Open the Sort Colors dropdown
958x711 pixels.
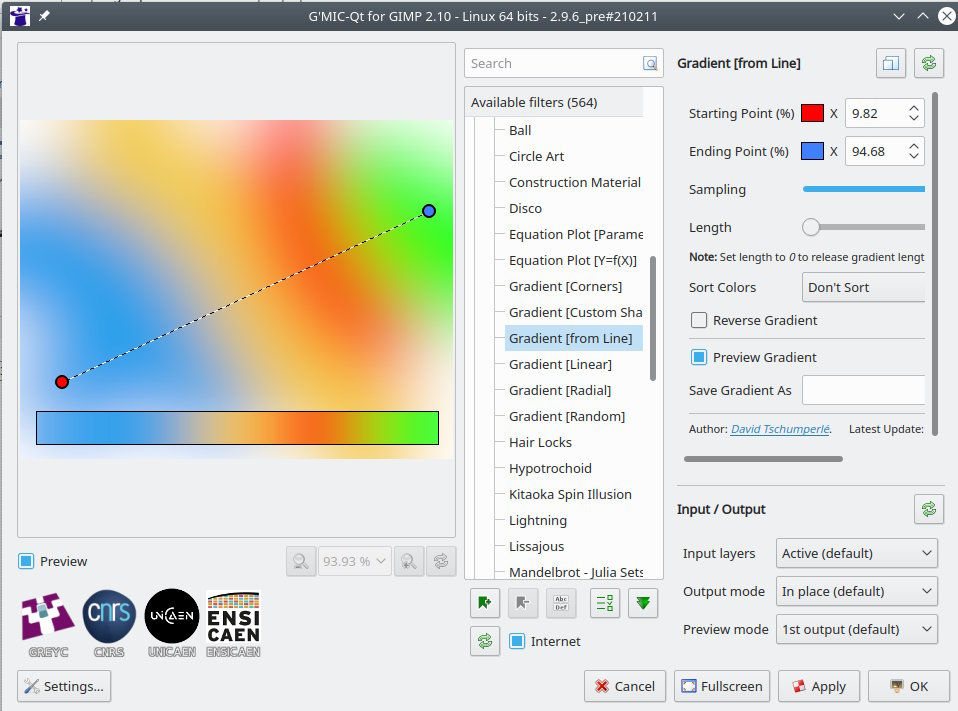(863, 287)
